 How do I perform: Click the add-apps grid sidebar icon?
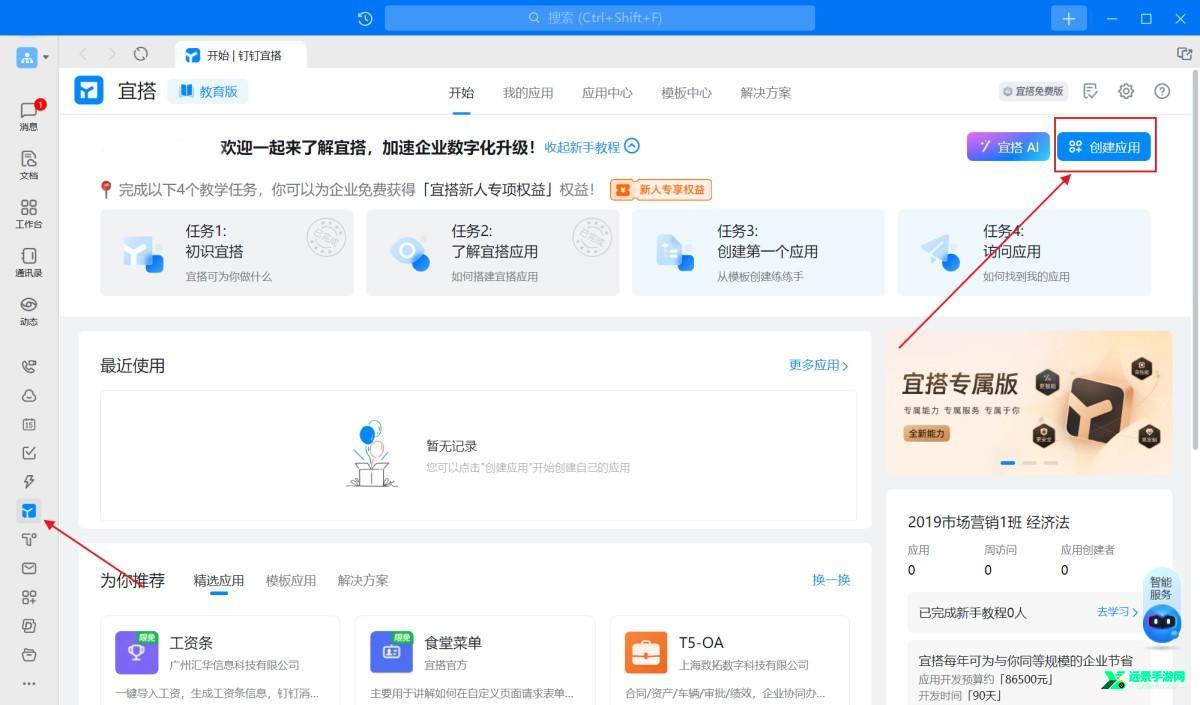coord(29,597)
